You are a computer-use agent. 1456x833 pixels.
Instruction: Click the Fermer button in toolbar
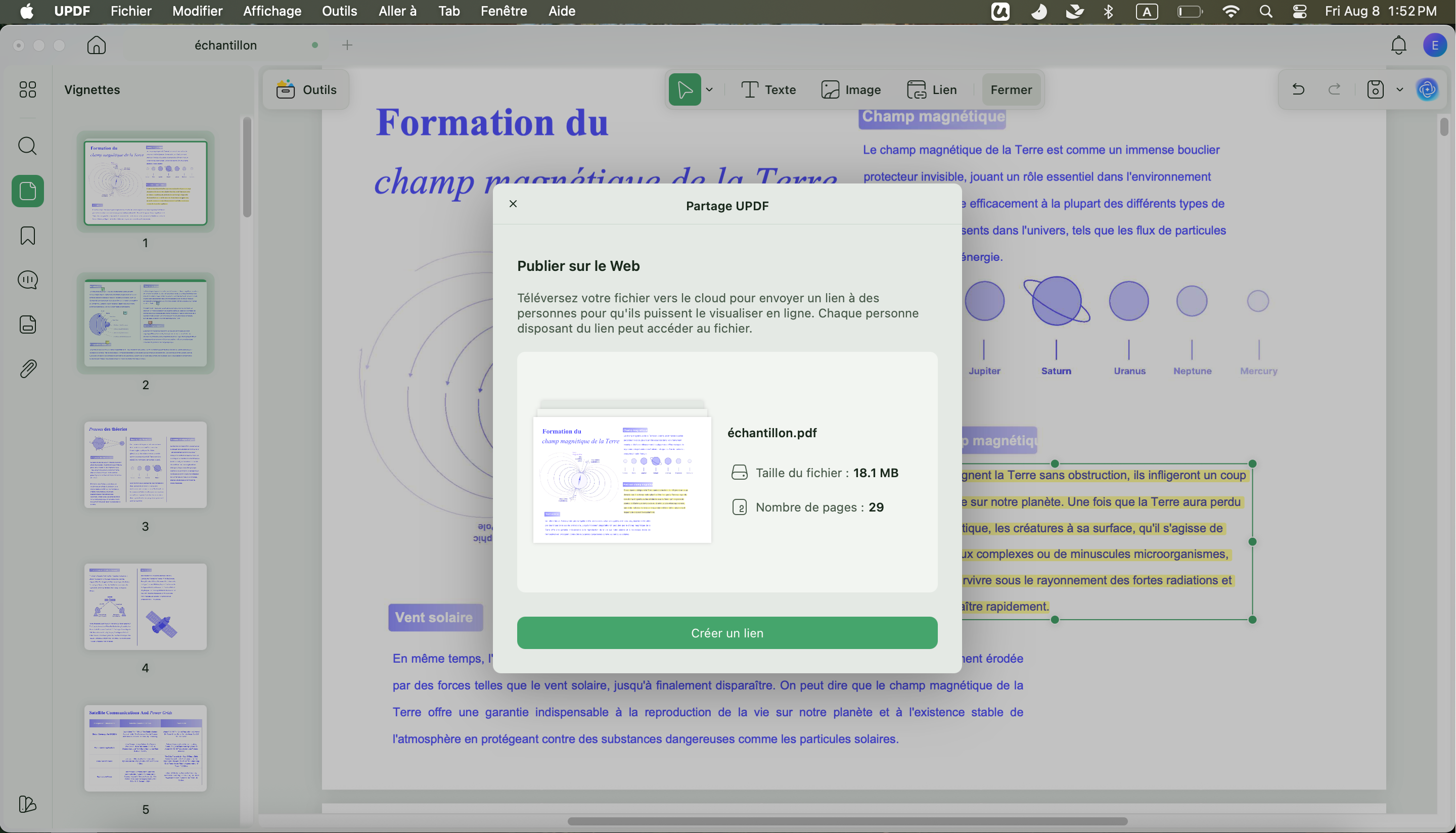coord(1011,90)
